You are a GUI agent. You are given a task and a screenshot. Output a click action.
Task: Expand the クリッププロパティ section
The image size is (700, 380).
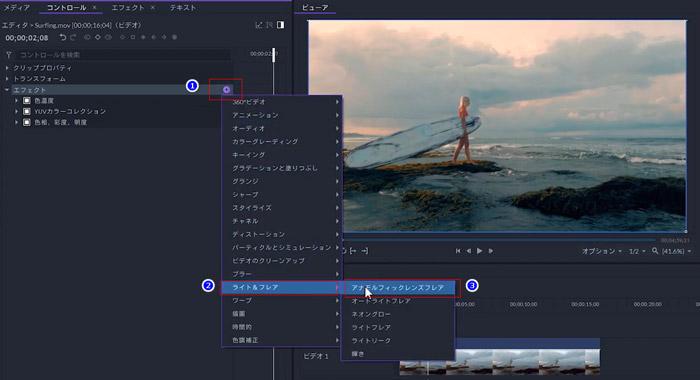[7, 68]
